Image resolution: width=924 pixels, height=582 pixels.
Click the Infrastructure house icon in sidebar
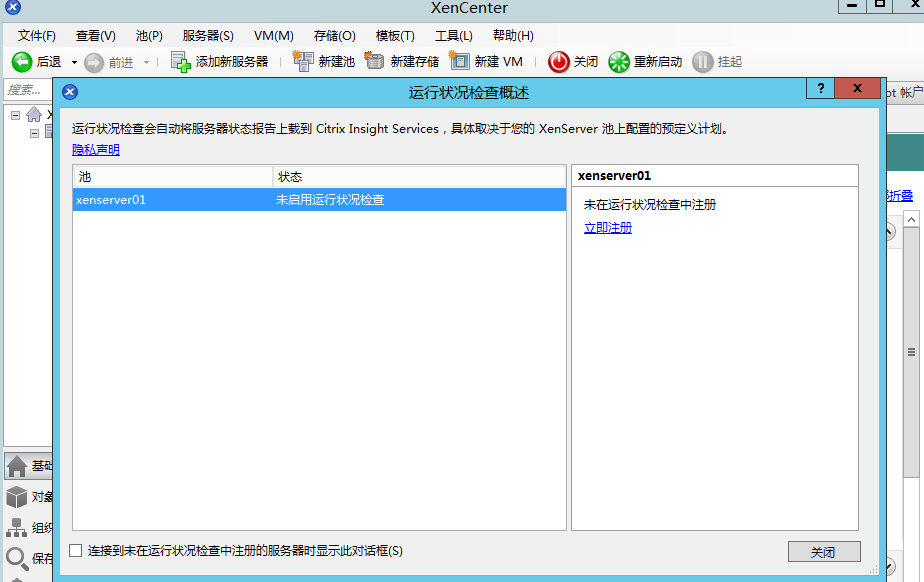click(17, 467)
